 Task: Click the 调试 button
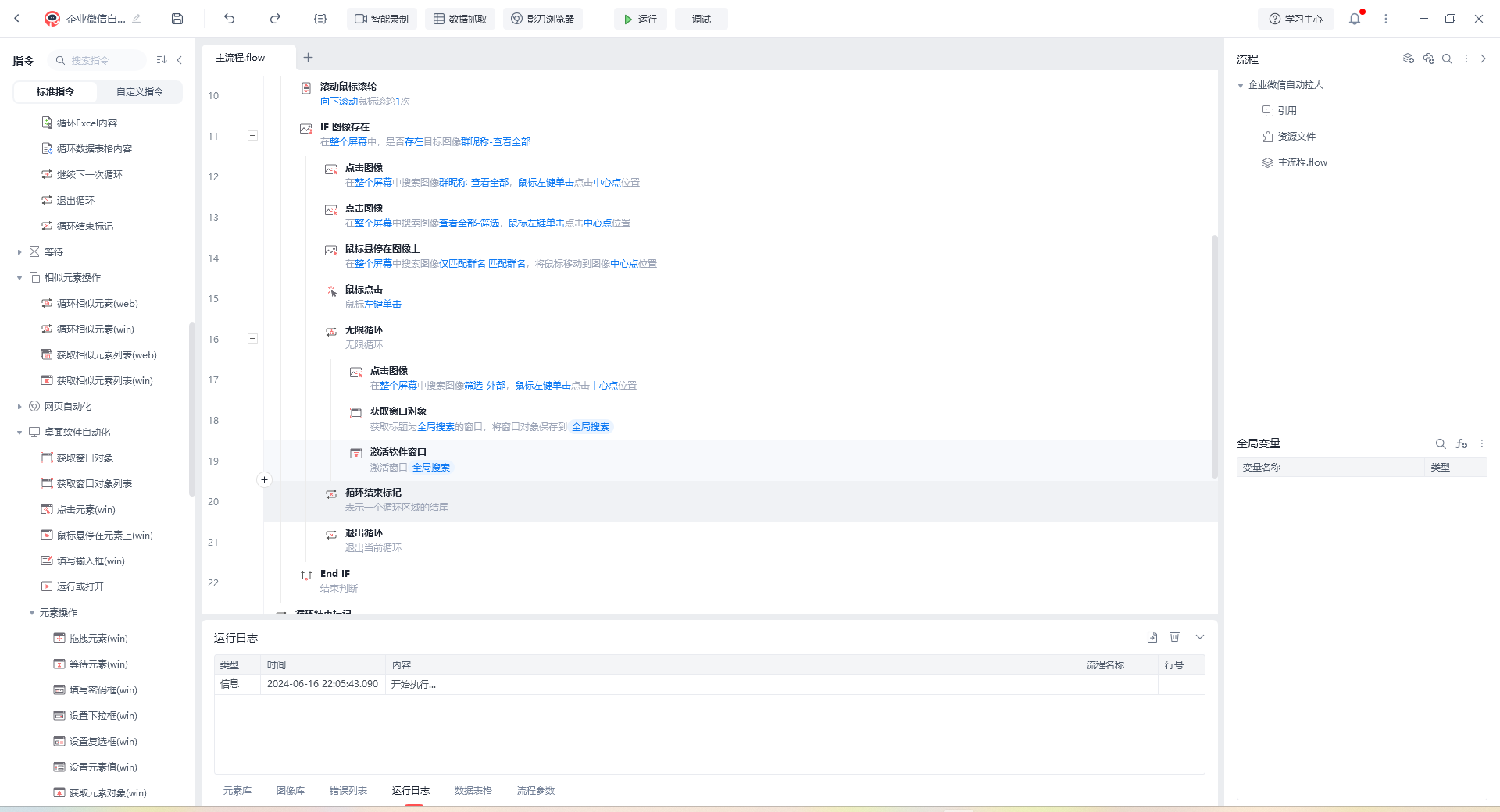(x=702, y=19)
